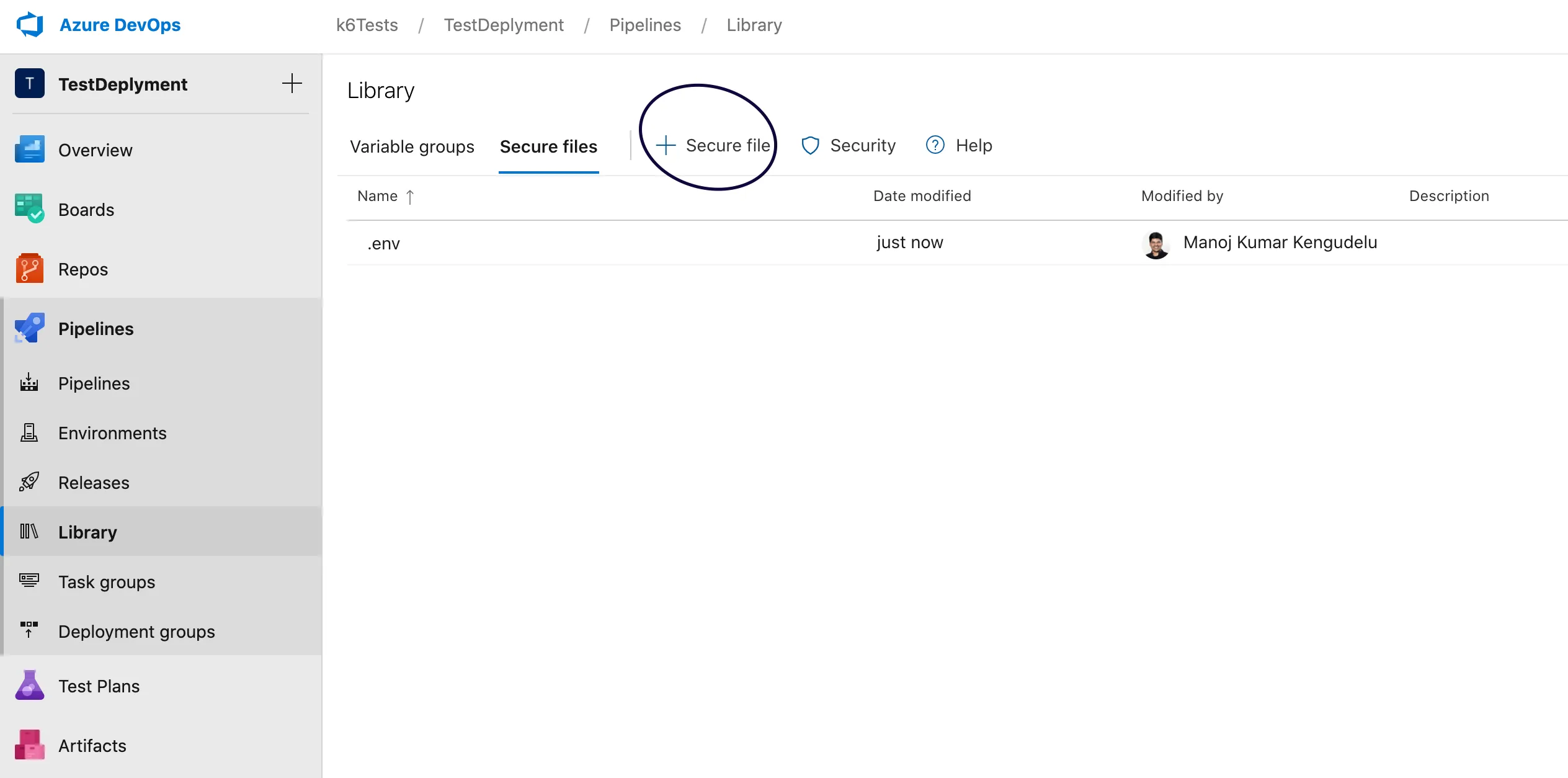Select Library breadcrumb link

[754, 25]
